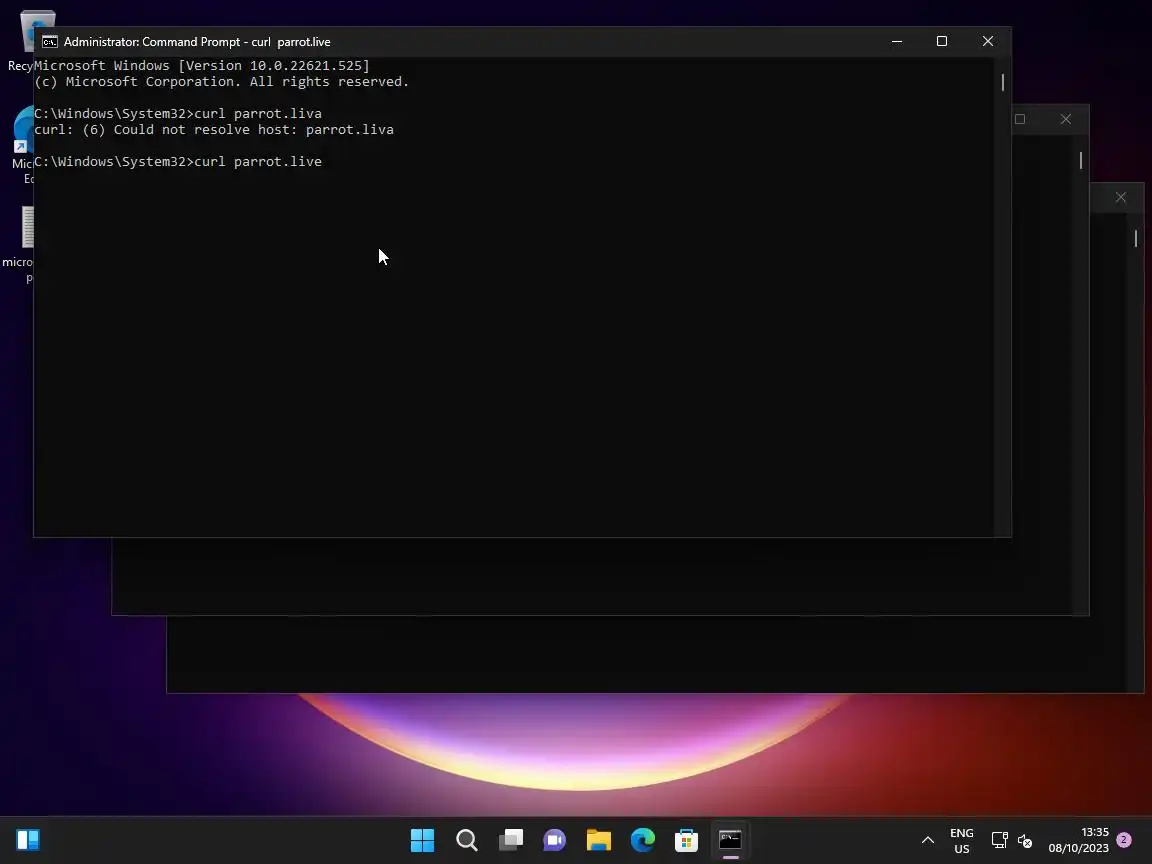Open taskbar Search

(x=467, y=840)
